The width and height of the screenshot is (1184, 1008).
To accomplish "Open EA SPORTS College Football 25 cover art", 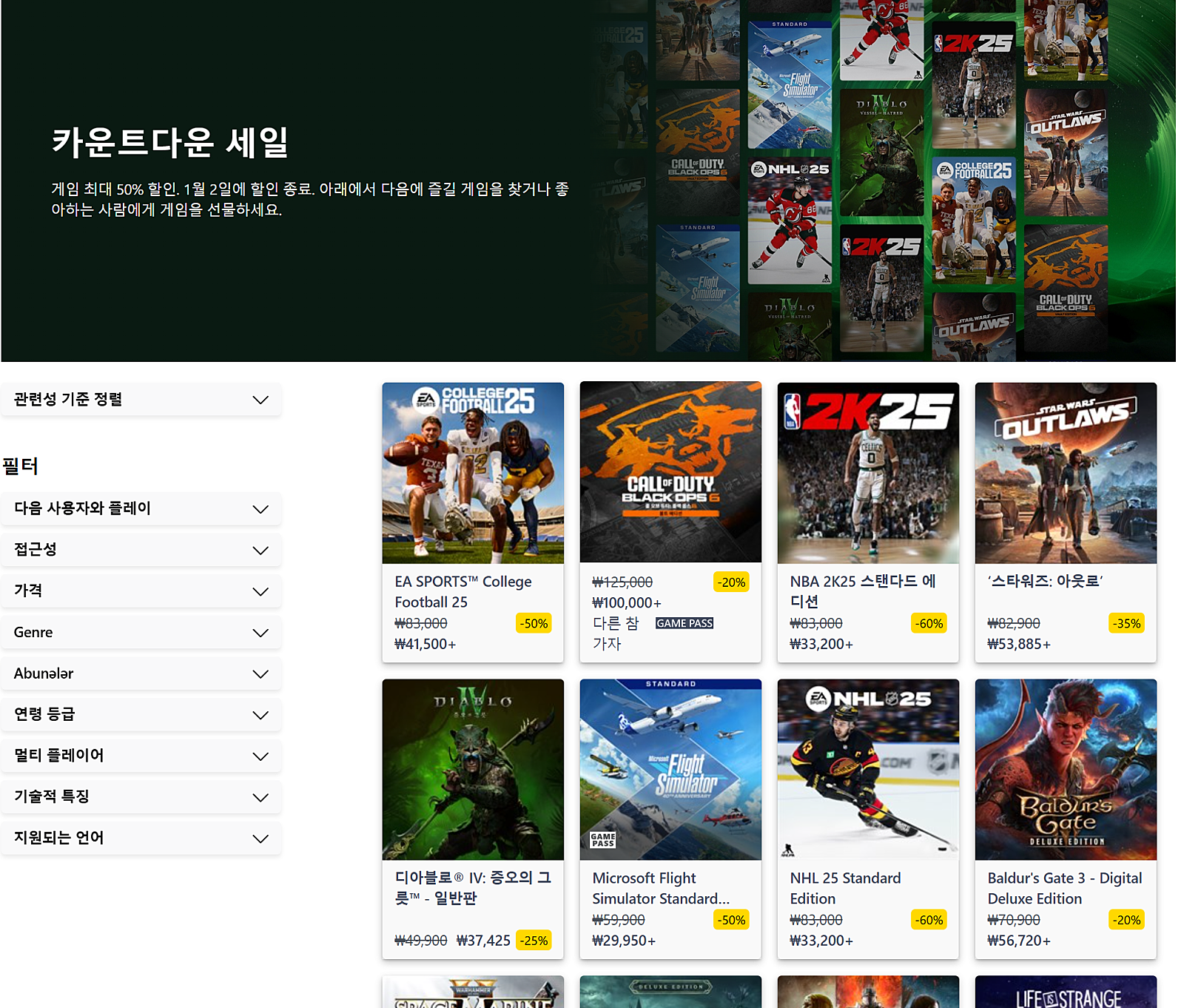I will [x=473, y=473].
